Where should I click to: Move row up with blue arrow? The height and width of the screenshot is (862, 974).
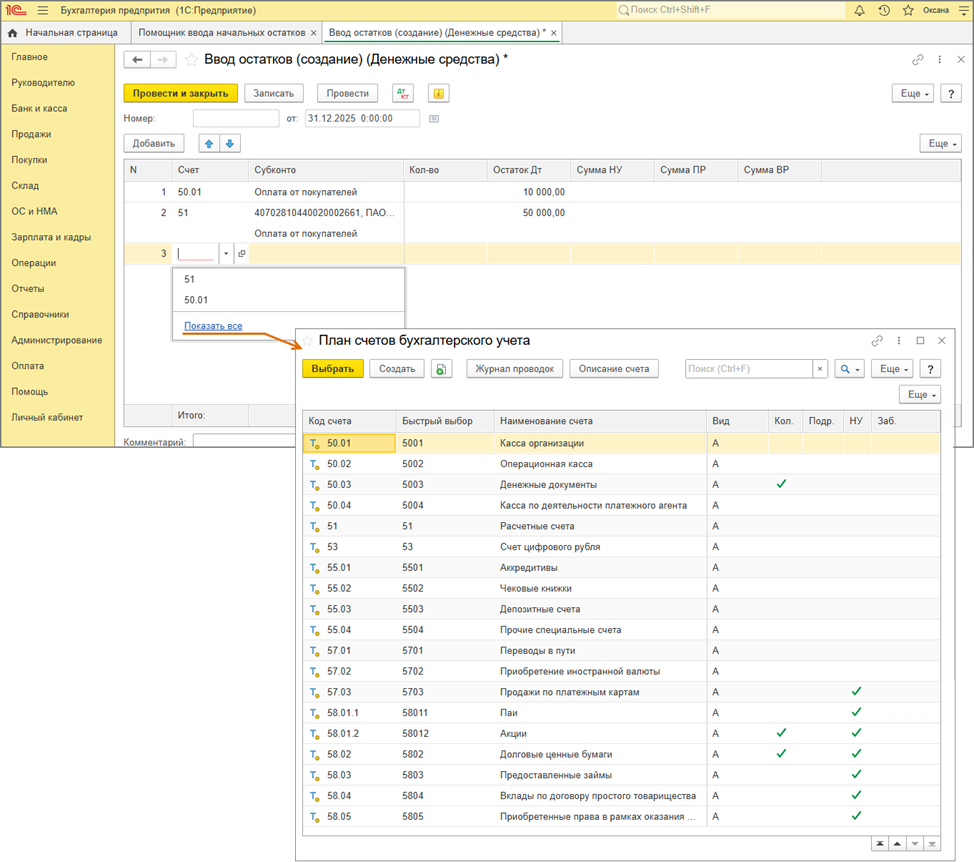click(x=209, y=144)
